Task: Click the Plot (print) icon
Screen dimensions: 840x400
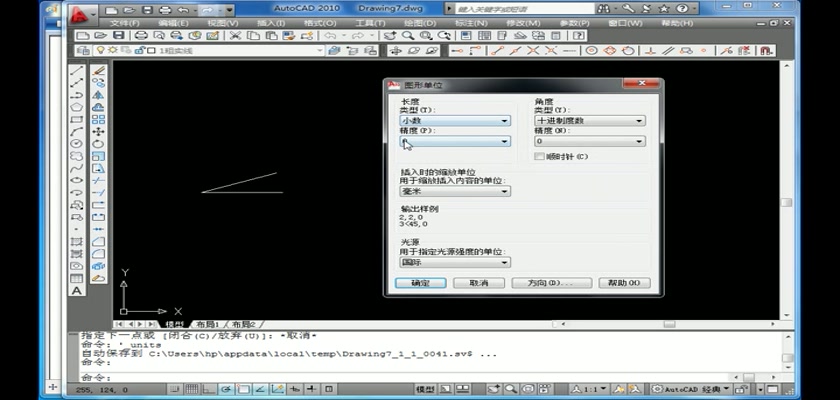Action: pos(141,35)
